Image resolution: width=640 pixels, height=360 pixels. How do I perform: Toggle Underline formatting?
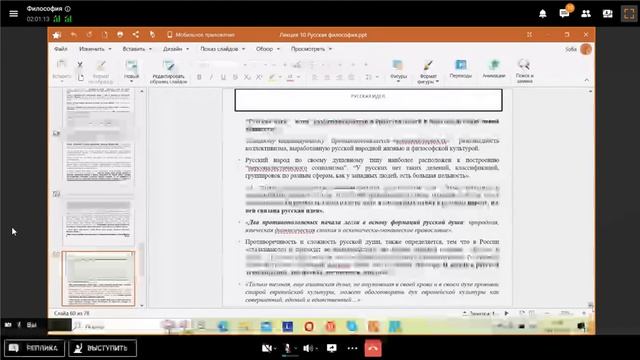click(x=223, y=77)
